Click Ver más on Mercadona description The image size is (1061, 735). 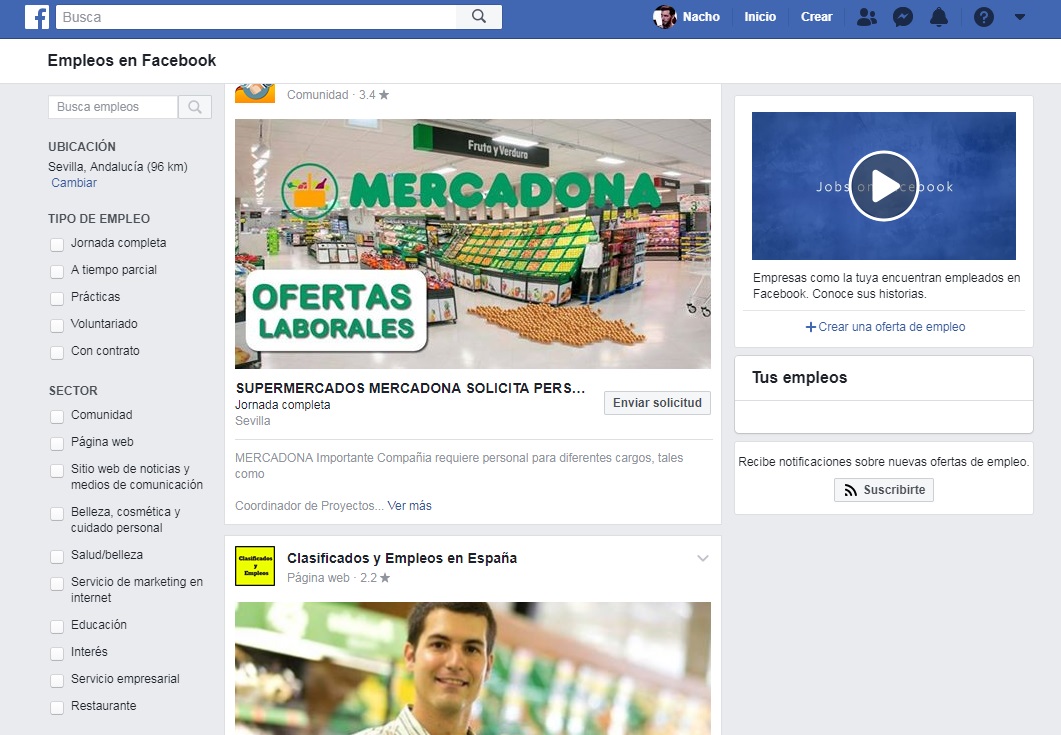point(409,506)
